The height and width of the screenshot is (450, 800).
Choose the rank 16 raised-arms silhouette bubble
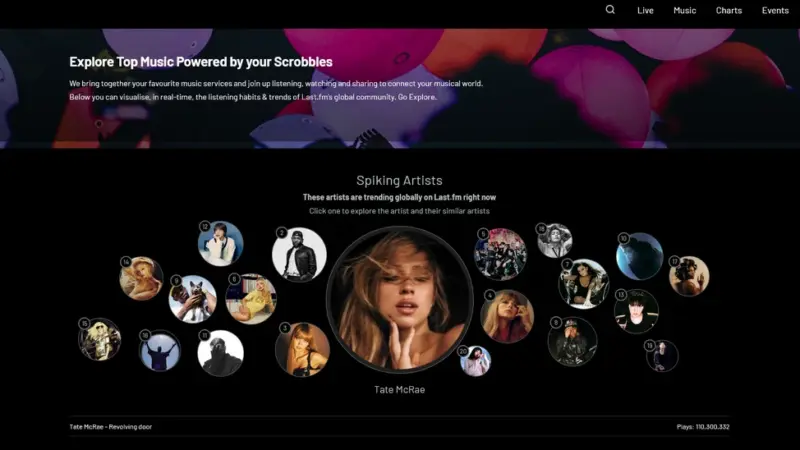point(159,351)
